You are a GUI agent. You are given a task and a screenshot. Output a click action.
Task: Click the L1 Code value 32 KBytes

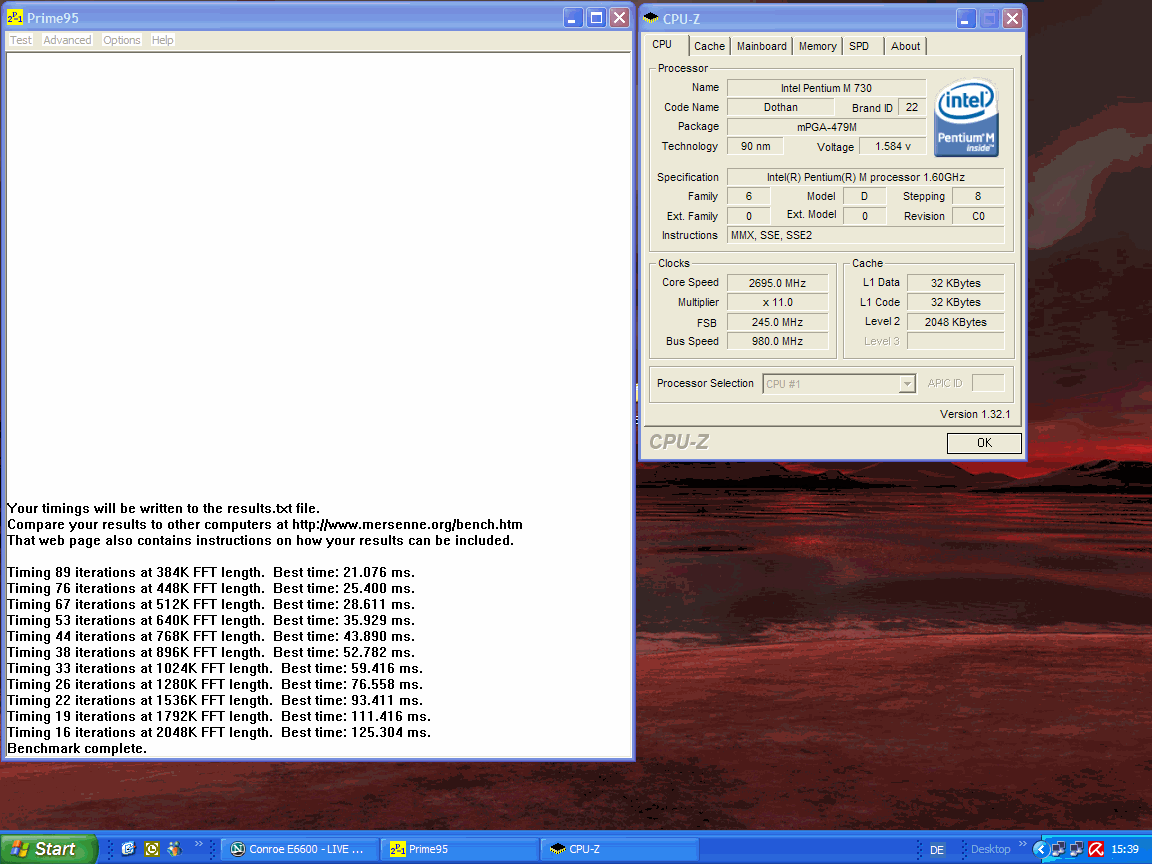point(955,302)
